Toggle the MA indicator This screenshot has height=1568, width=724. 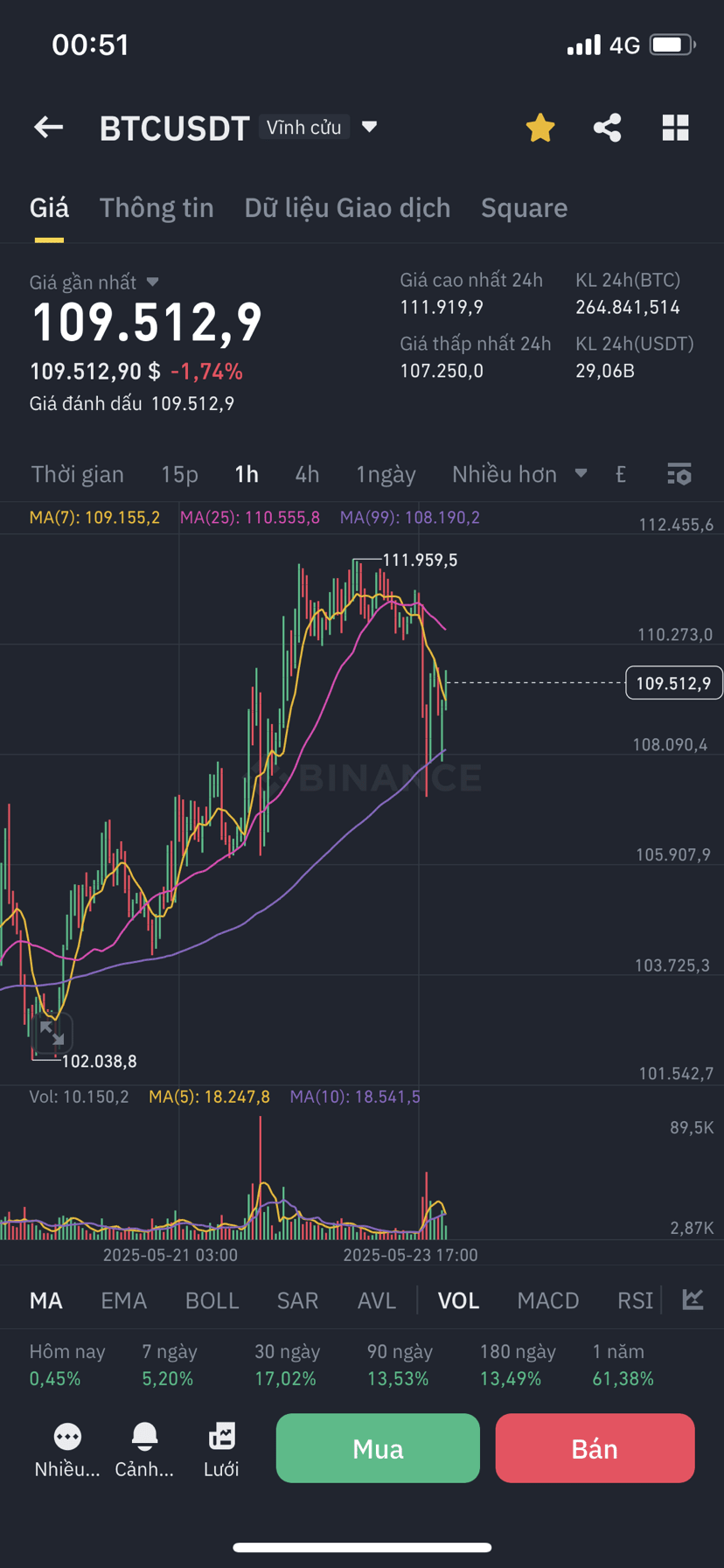[46, 1300]
